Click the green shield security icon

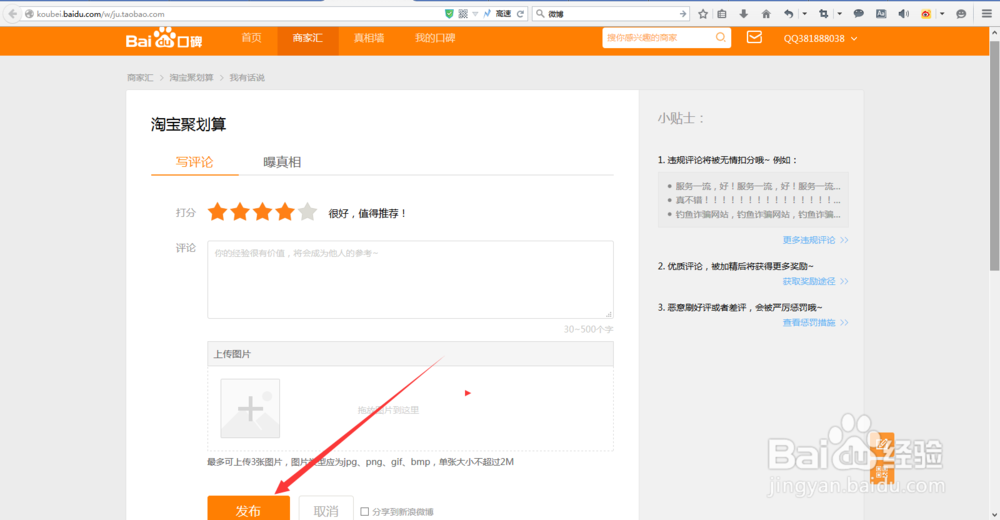coord(449,13)
